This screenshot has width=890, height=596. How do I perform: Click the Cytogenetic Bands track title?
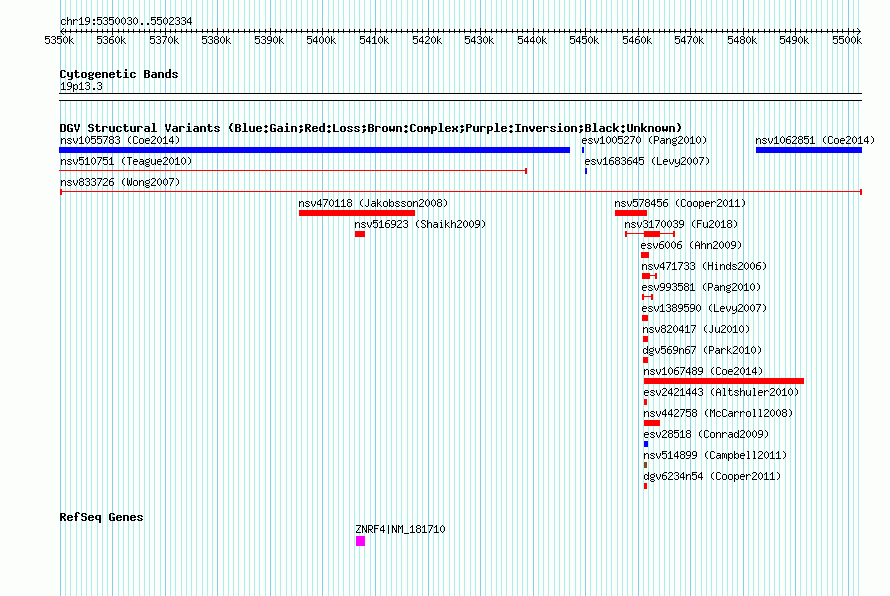click(119, 74)
